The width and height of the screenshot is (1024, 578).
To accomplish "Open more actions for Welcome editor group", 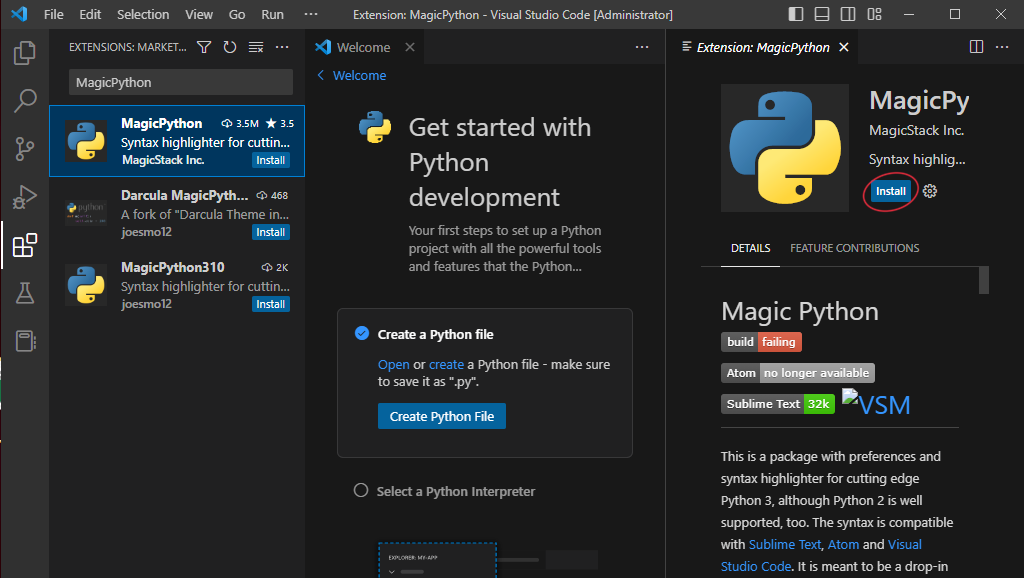I will click(642, 47).
